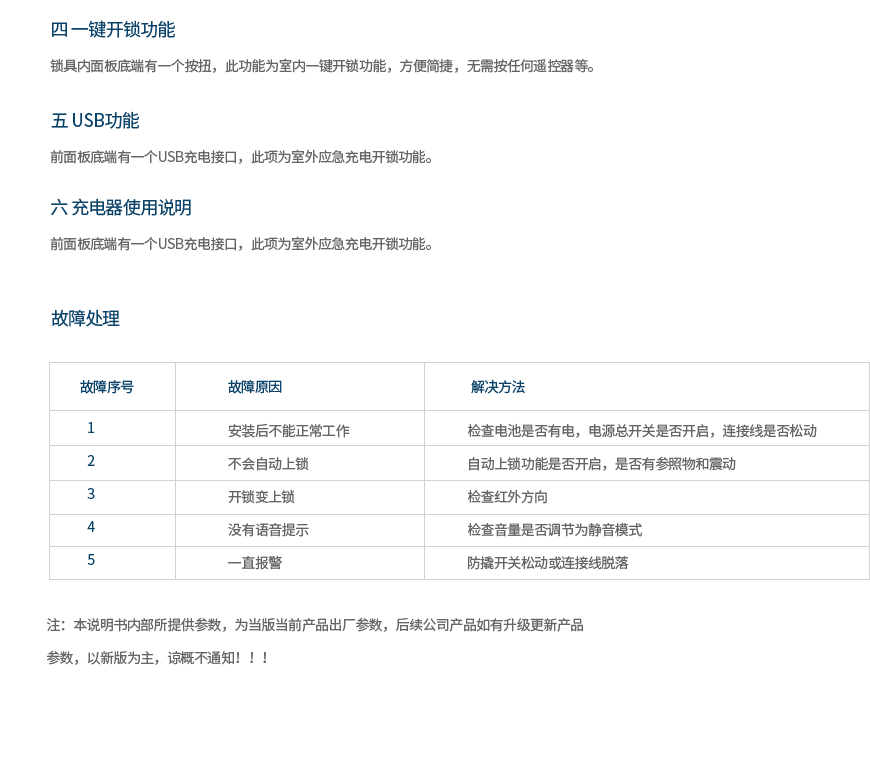Select the solution starting with 自动上锁功能是否开启
This screenshot has width=870, height=767.
click(x=601, y=464)
